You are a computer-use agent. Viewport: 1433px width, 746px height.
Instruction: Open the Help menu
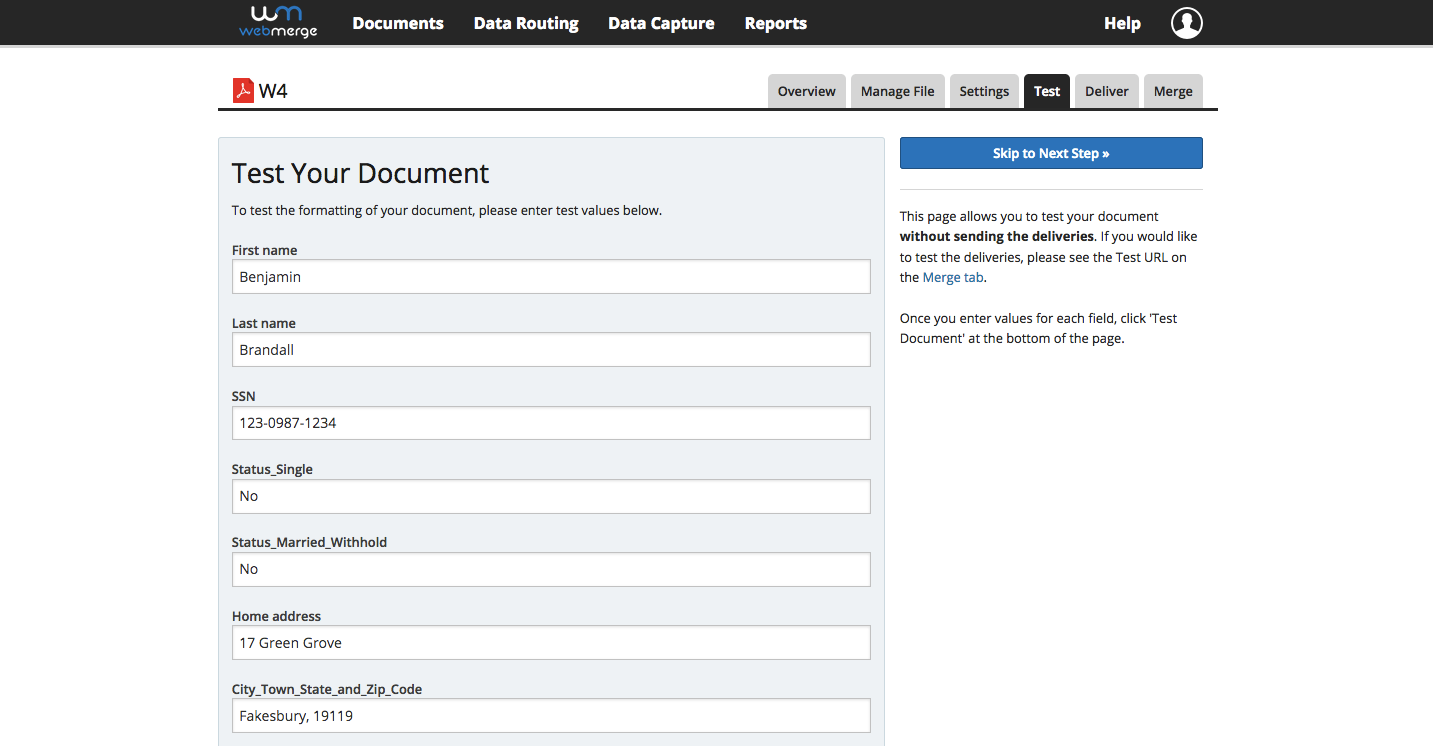[1122, 23]
